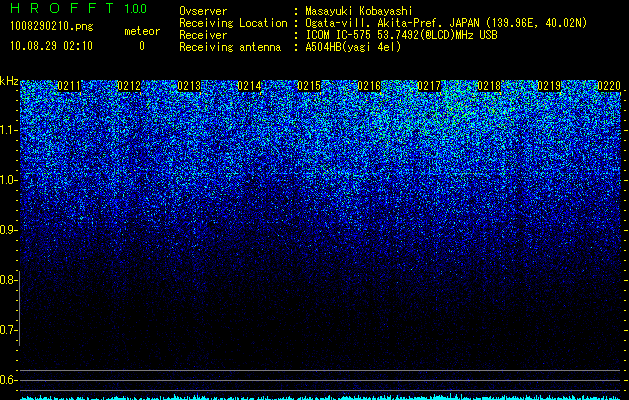Select observer name Masayuki Kobayashi
This screenshot has width=629, height=400.
pyautogui.click(x=359, y=11)
